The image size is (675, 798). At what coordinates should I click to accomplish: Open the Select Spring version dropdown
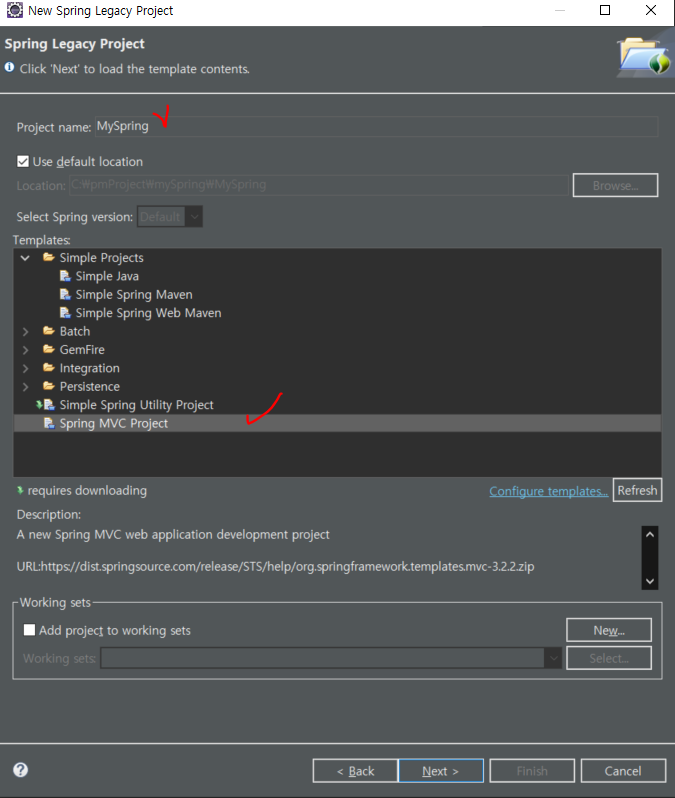(170, 217)
